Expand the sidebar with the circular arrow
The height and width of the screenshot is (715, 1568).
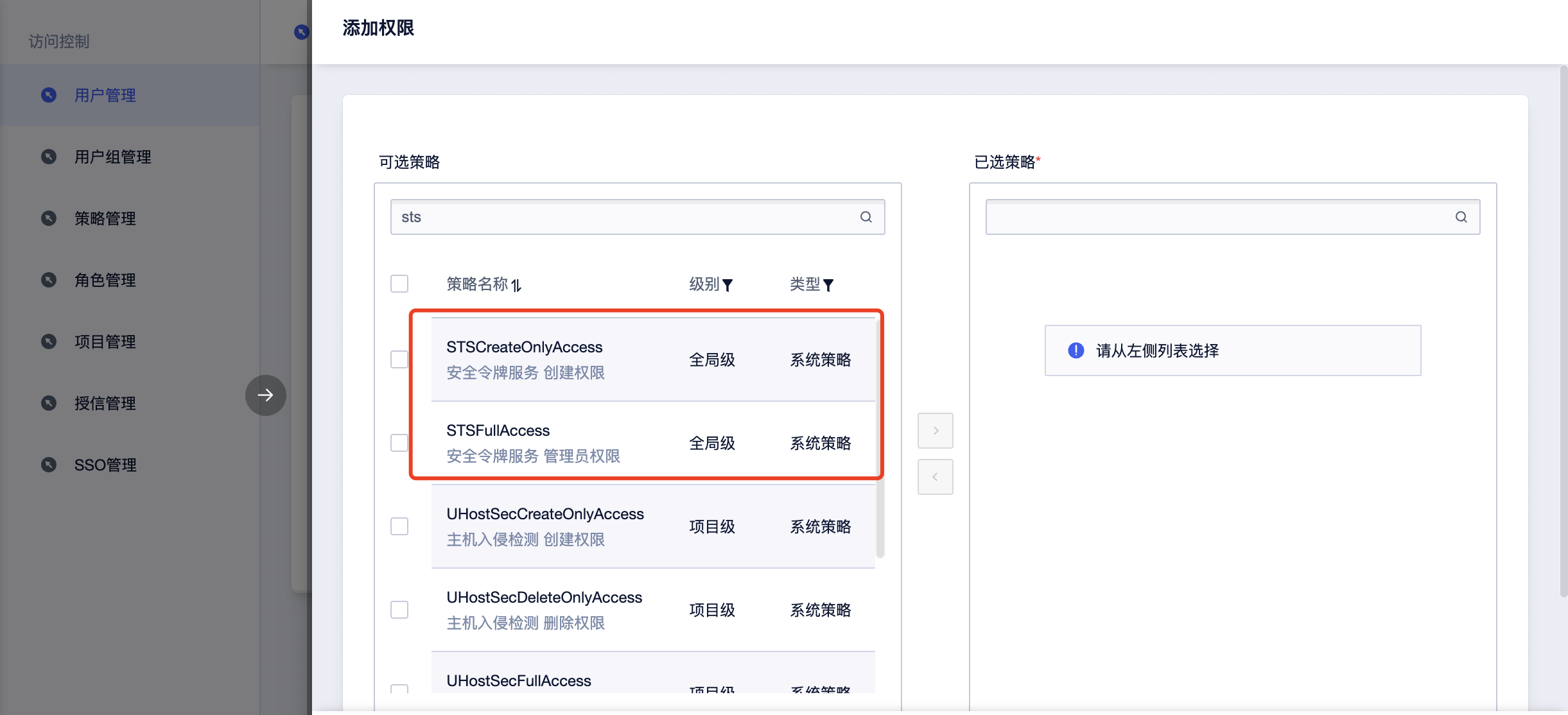click(x=265, y=395)
